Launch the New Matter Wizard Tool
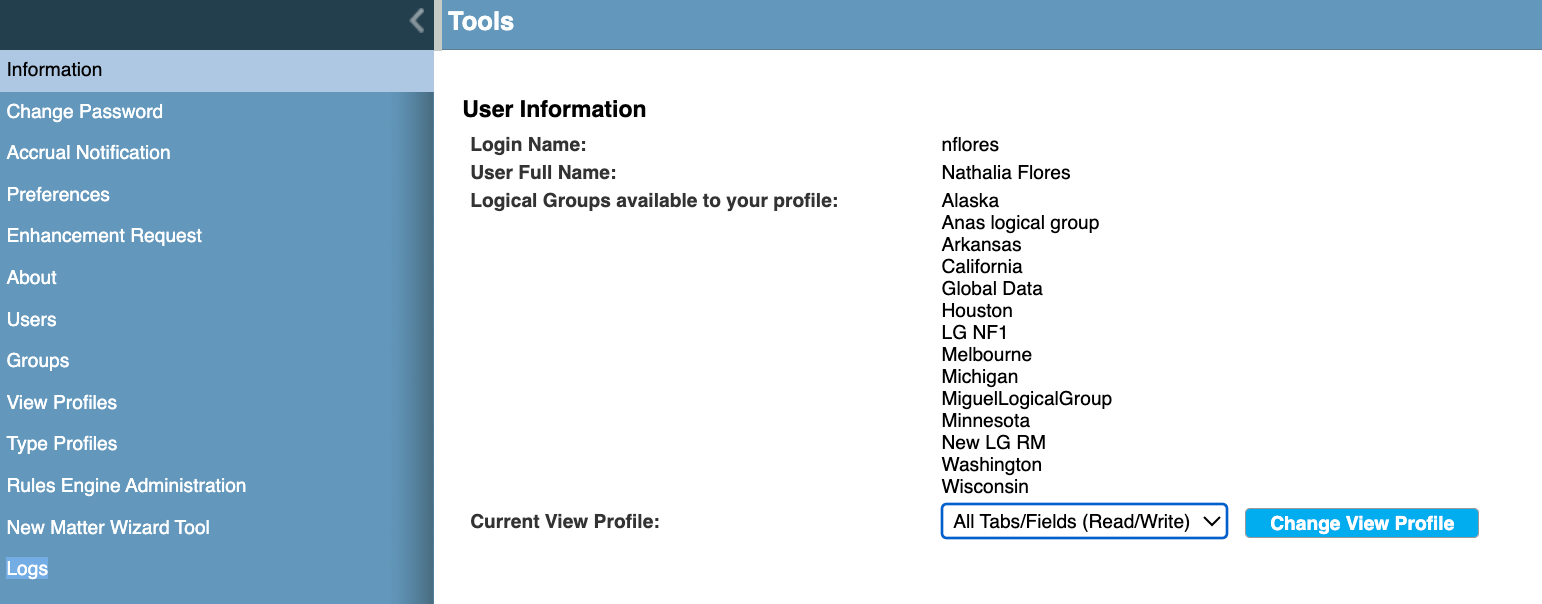Viewport: 1542px width, 604px height. (108, 527)
